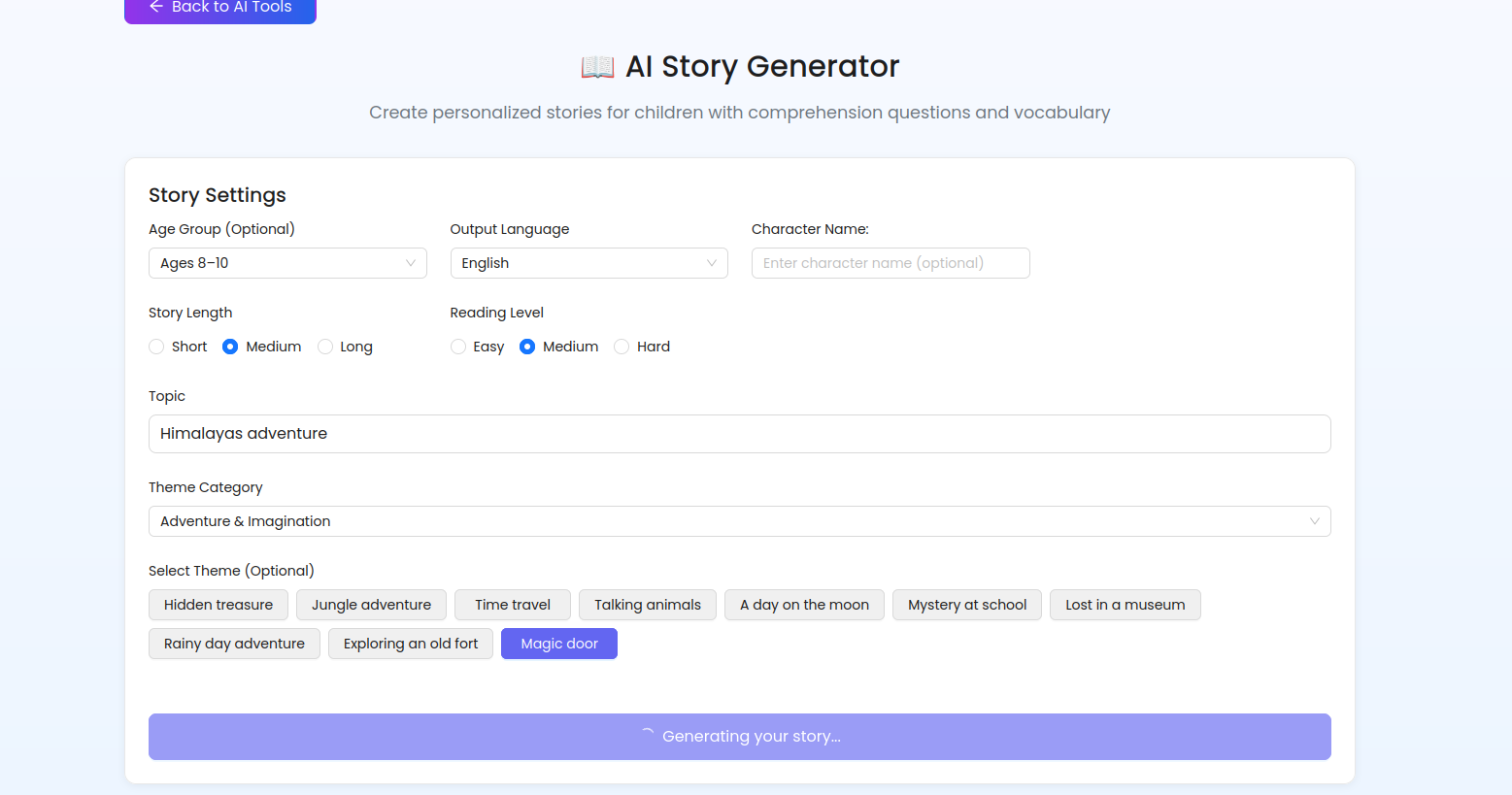Set reading level to Hard
This screenshot has width=1512, height=795.
click(622, 347)
